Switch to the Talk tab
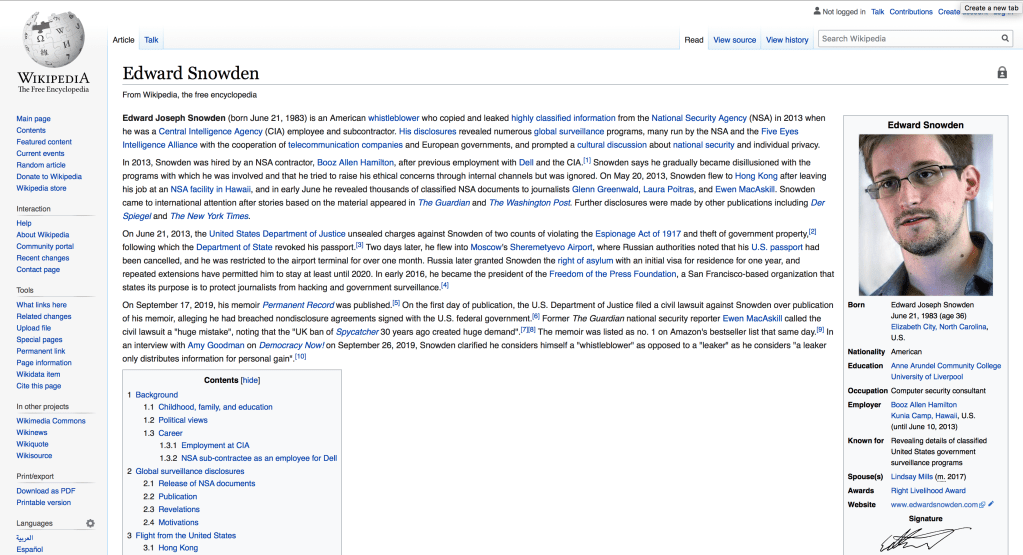1023x555 pixels. 151,40
